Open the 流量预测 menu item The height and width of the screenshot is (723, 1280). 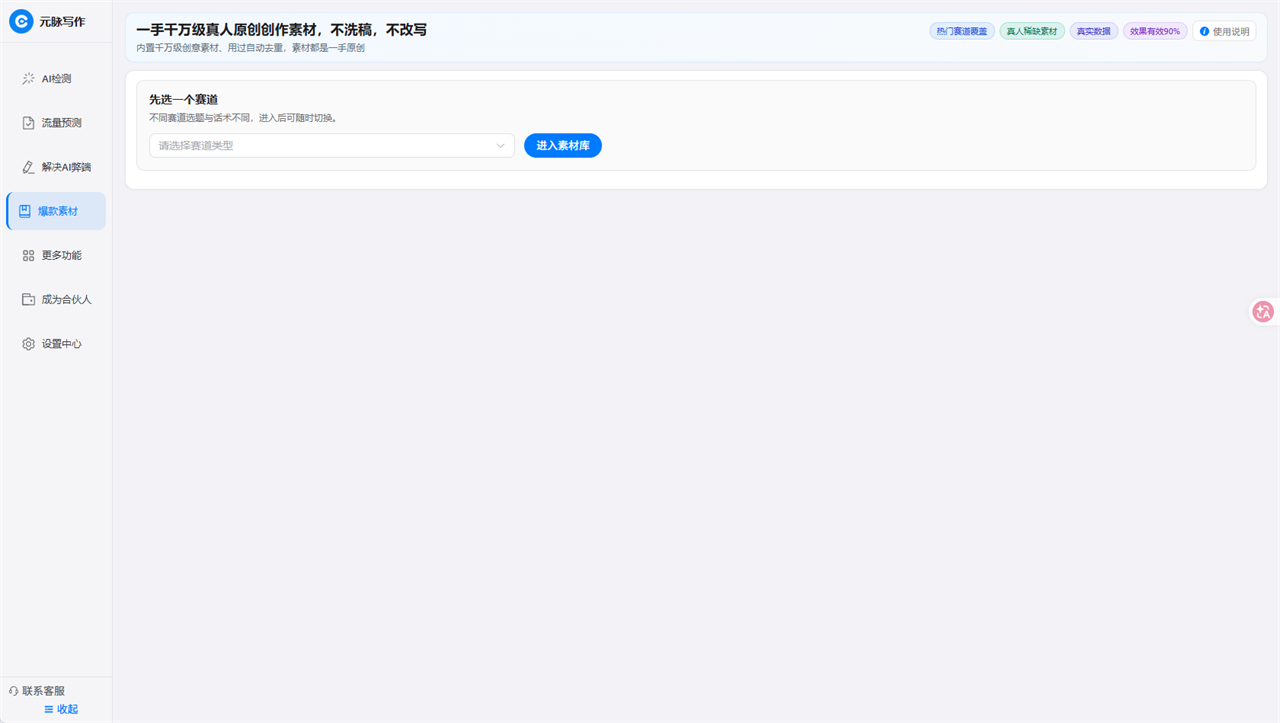[x=56, y=123]
